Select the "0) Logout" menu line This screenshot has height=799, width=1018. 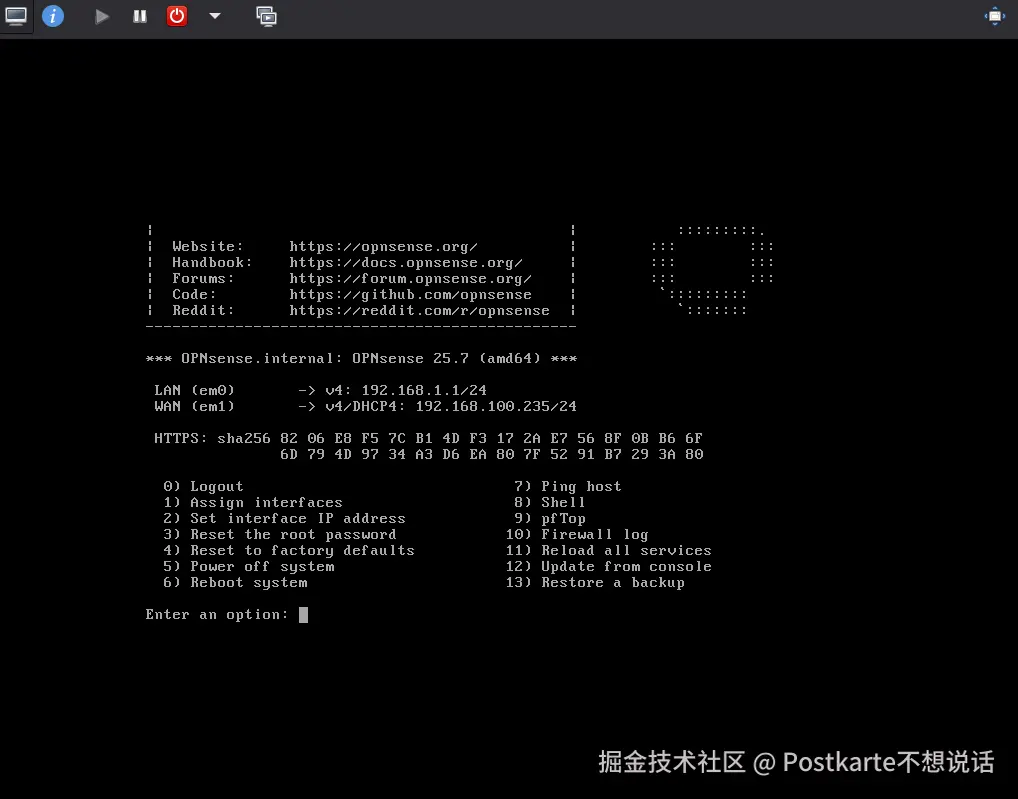pos(203,486)
